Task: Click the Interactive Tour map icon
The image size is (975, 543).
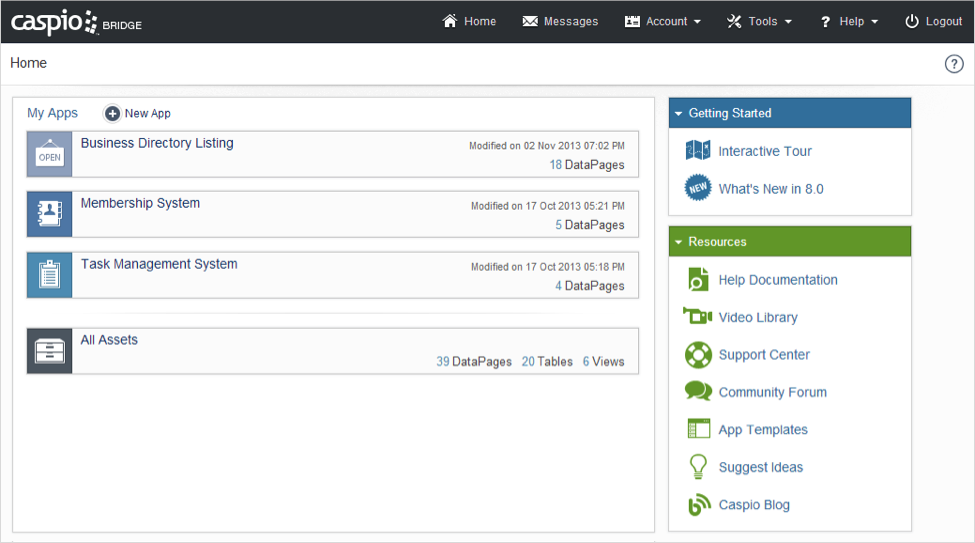Action: (x=697, y=151)
